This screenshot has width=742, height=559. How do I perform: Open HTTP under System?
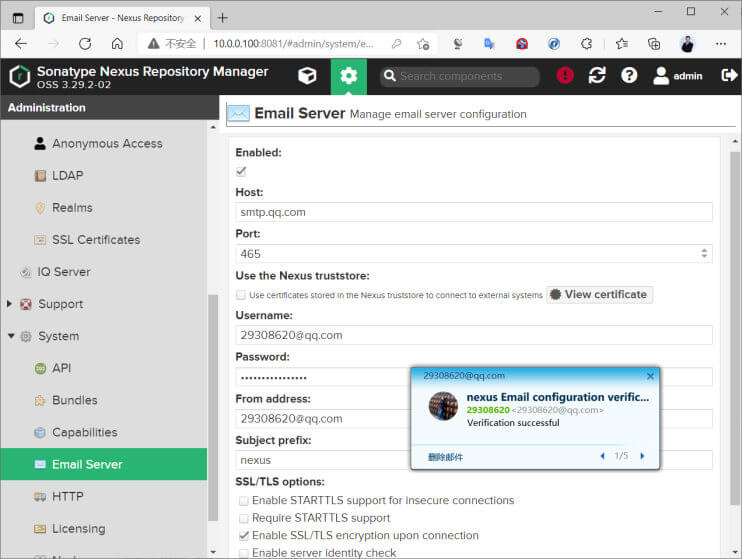(68, 497)
